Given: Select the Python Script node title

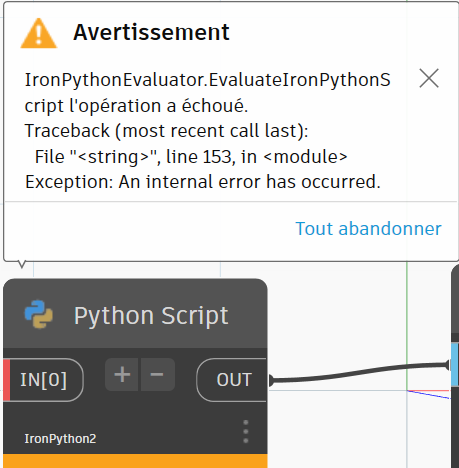Looking at the screenshot, I should tap(151, 316).
